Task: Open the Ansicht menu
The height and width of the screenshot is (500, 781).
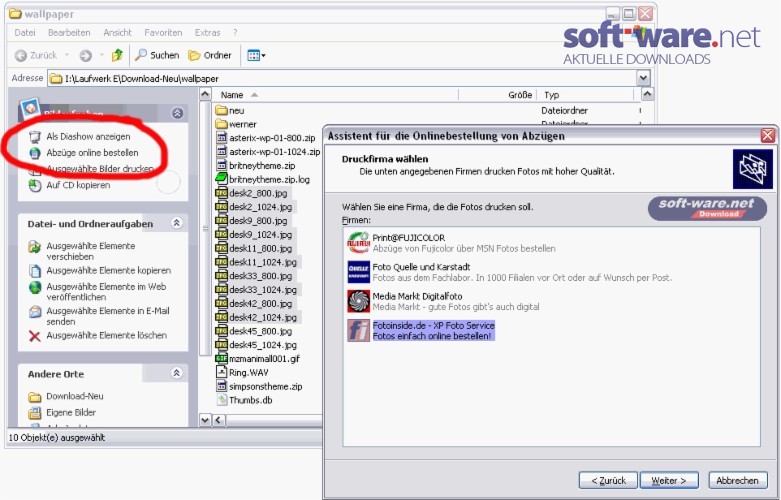Action: click(118, 32)
